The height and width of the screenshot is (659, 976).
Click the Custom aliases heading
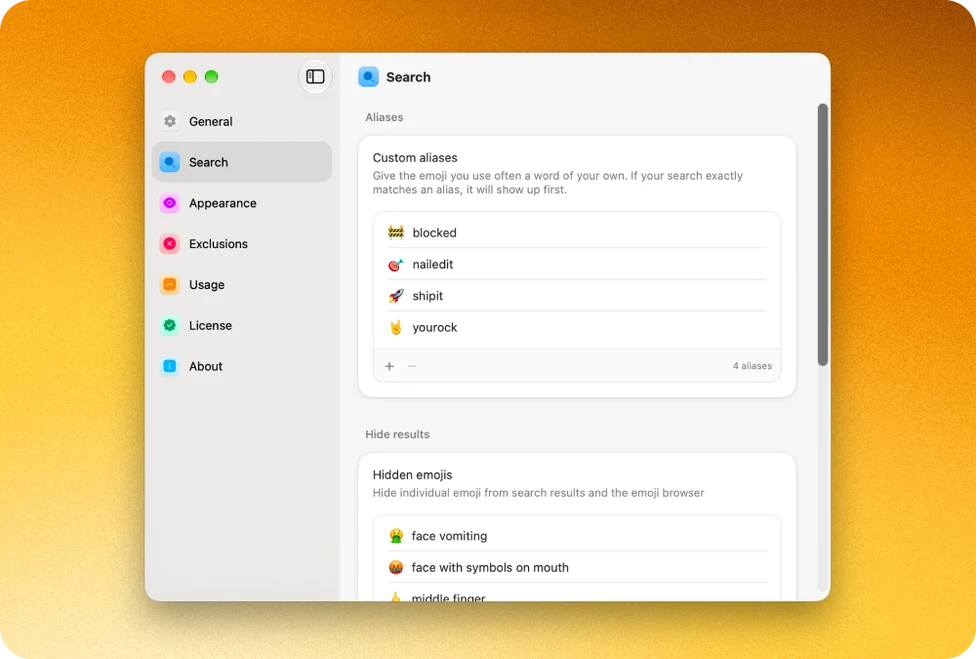[415, 157]
